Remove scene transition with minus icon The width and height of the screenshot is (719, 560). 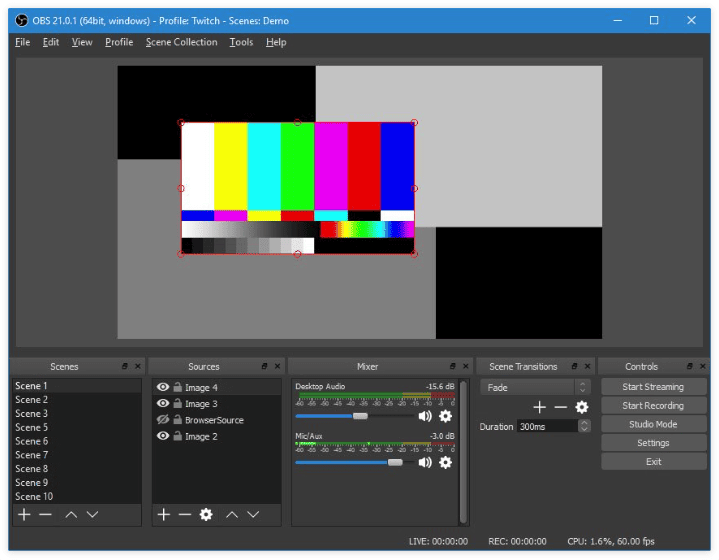click(x=561, y=407)
